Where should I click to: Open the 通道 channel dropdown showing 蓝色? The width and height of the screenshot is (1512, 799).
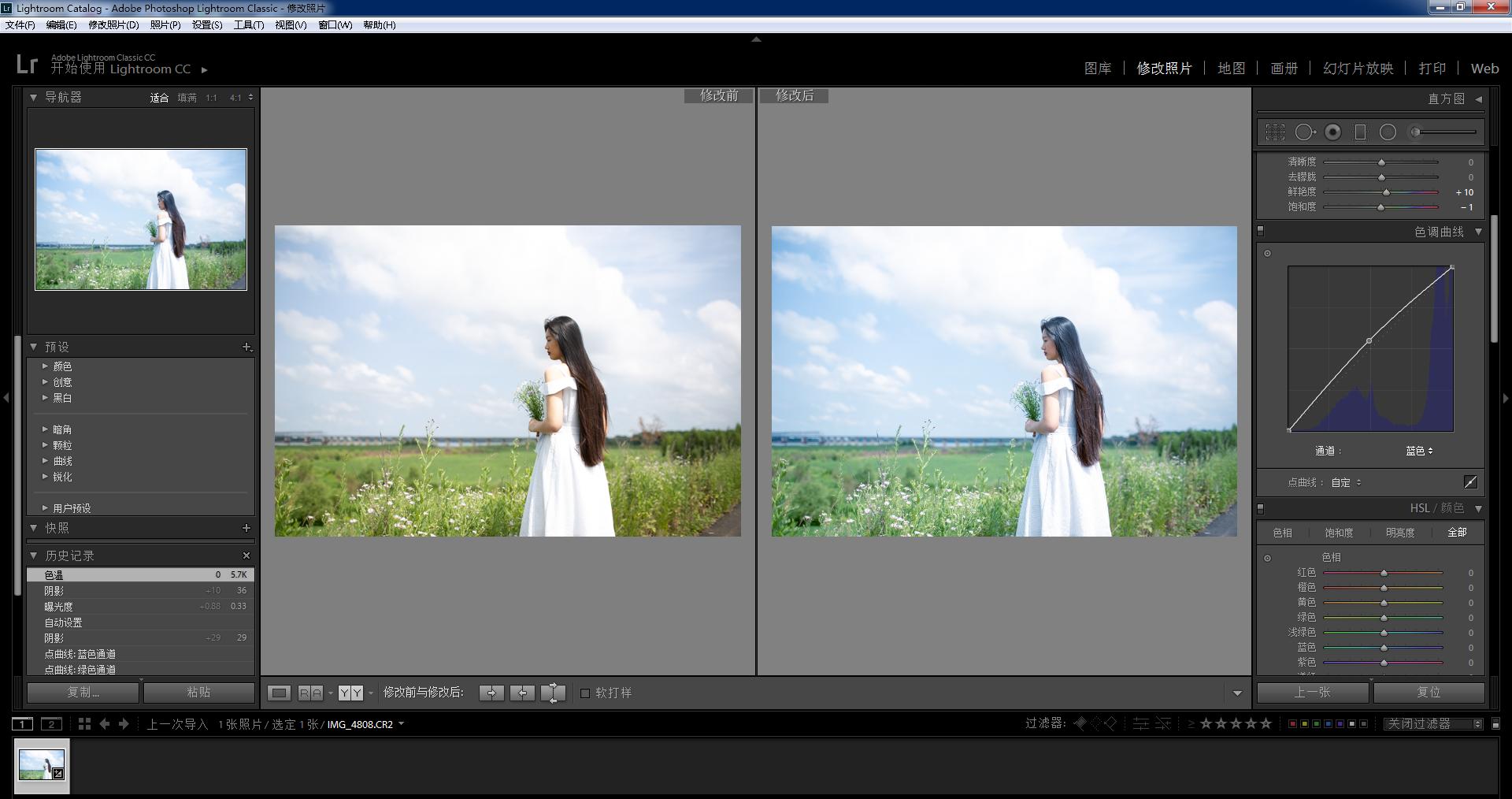[1419, 451]
